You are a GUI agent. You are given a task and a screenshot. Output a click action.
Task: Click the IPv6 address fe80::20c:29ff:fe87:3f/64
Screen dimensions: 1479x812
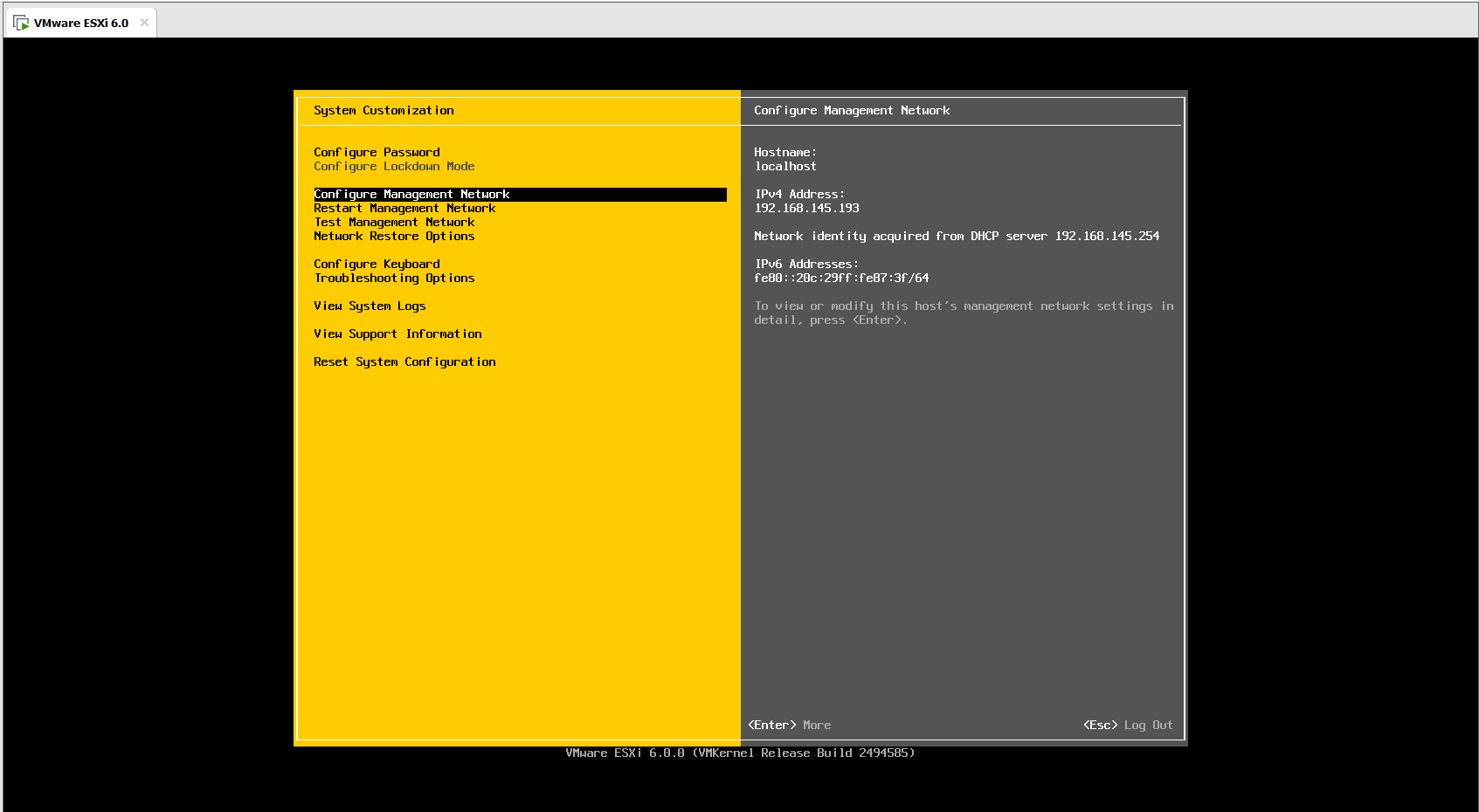[841, 279]
